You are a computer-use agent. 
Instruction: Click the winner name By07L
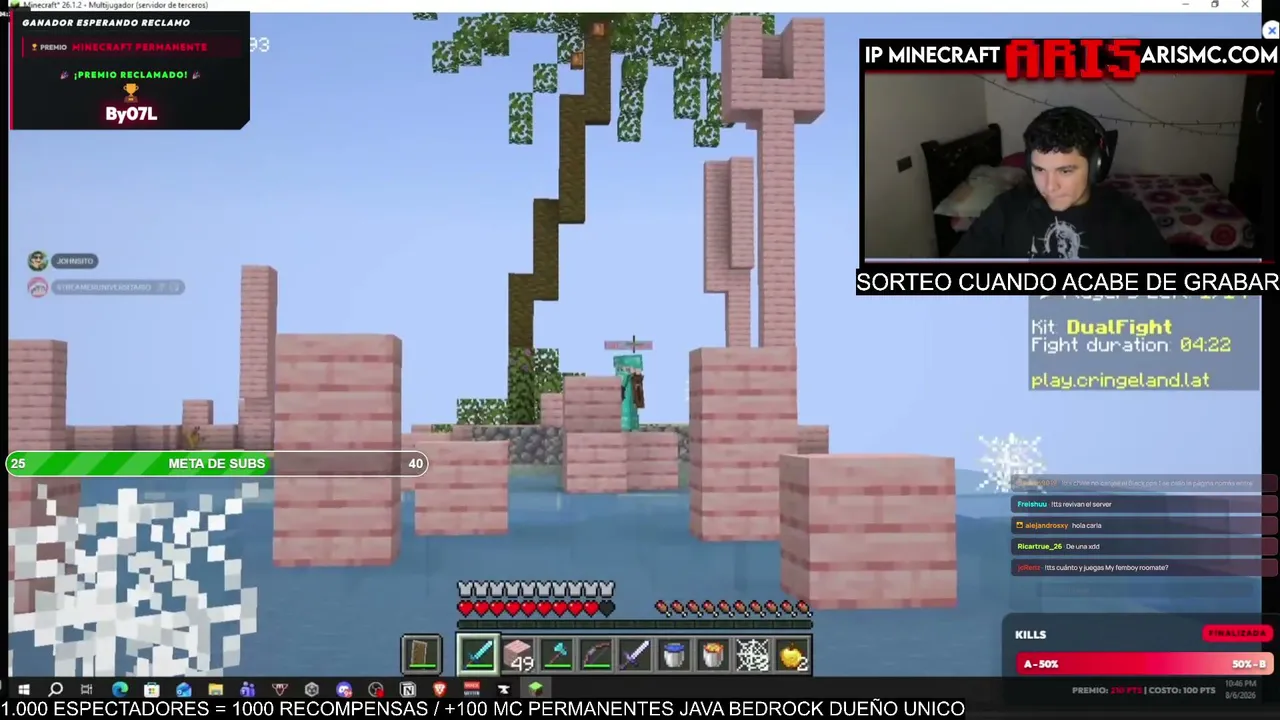(x=131, y=114)
